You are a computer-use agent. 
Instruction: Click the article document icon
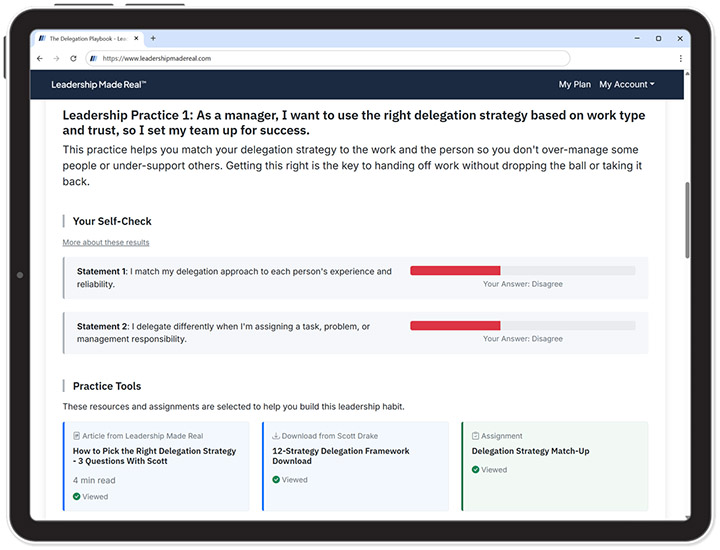[77, 436]
